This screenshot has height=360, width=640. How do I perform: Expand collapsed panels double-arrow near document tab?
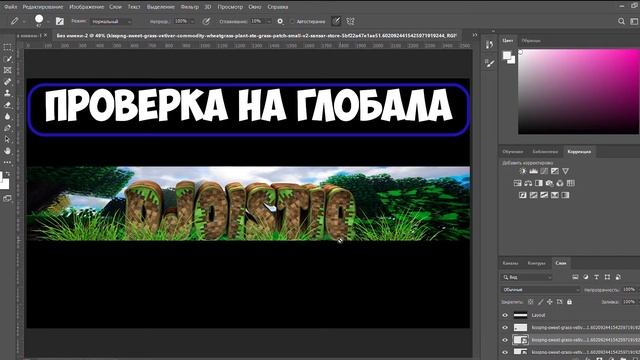click(475, 36)
